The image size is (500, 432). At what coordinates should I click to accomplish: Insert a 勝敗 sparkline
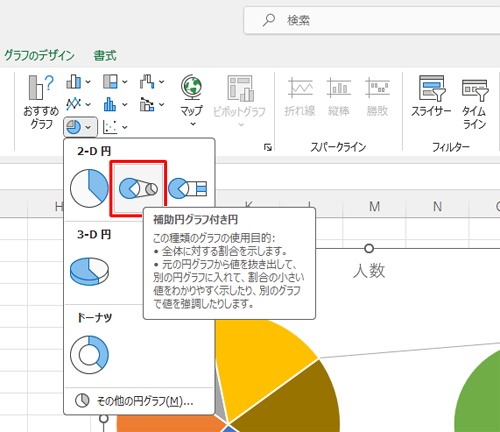[x=377, y=96]
